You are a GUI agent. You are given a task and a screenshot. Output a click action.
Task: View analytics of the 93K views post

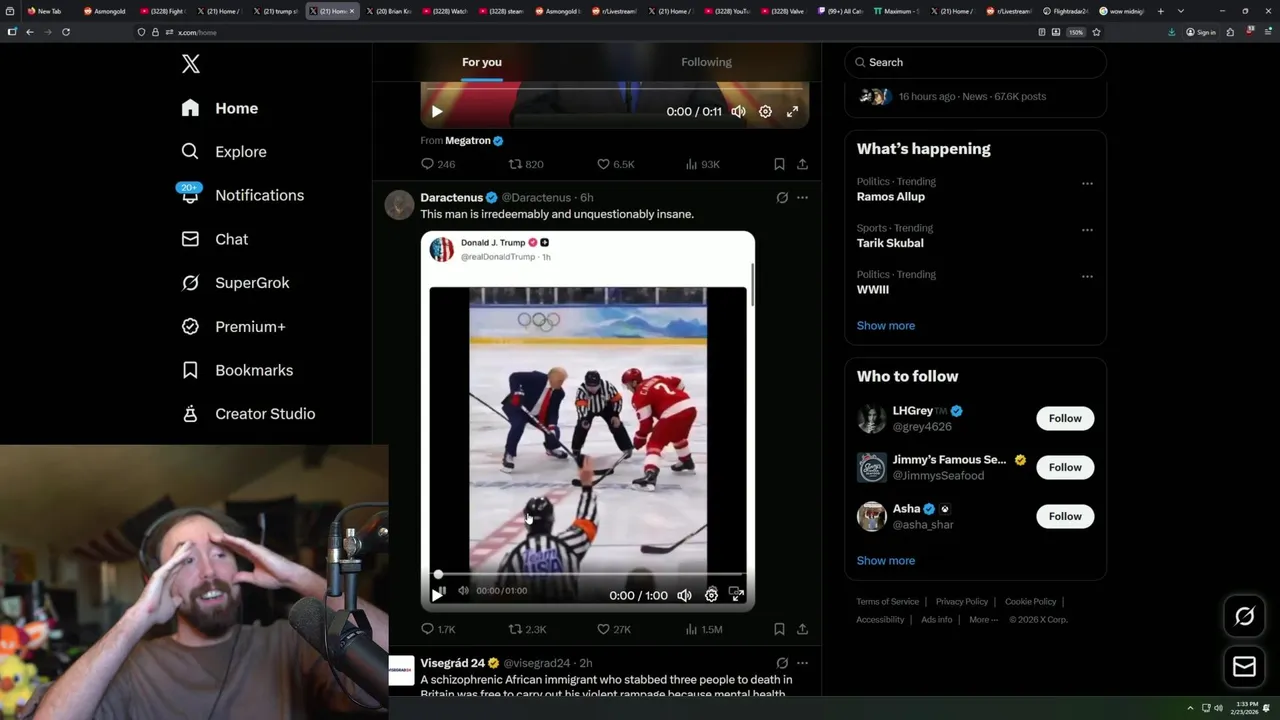click(702, 164)
